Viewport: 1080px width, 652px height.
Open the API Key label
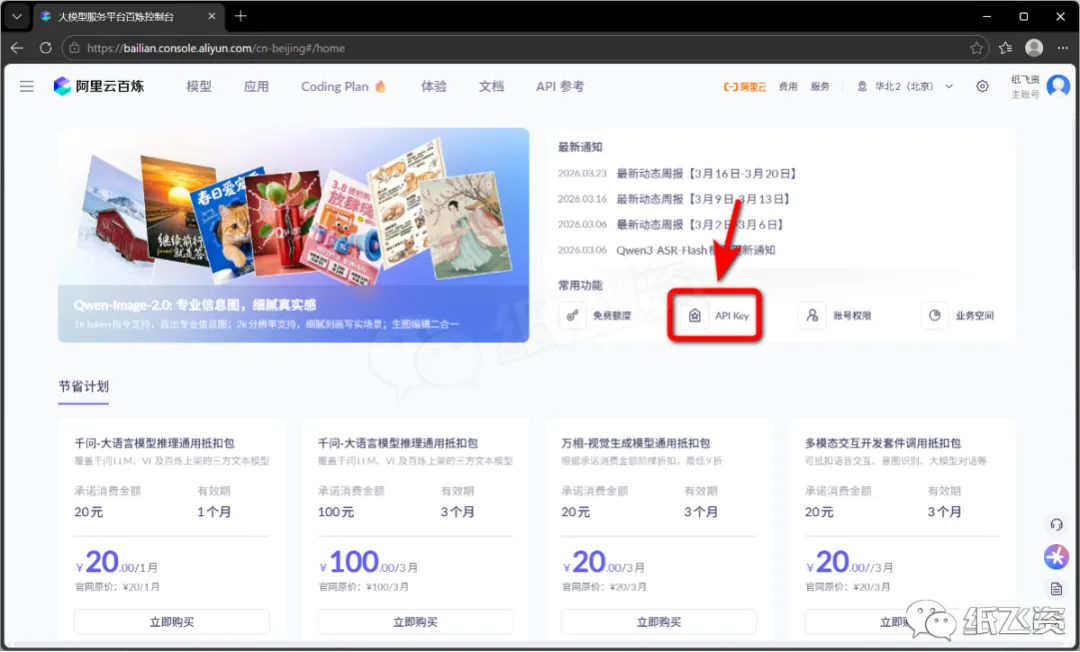pyautogui.click(x=731, y=315)
